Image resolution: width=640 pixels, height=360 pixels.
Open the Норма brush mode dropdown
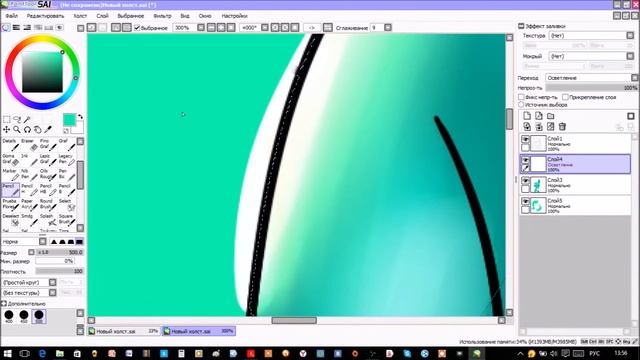[24, 242]
